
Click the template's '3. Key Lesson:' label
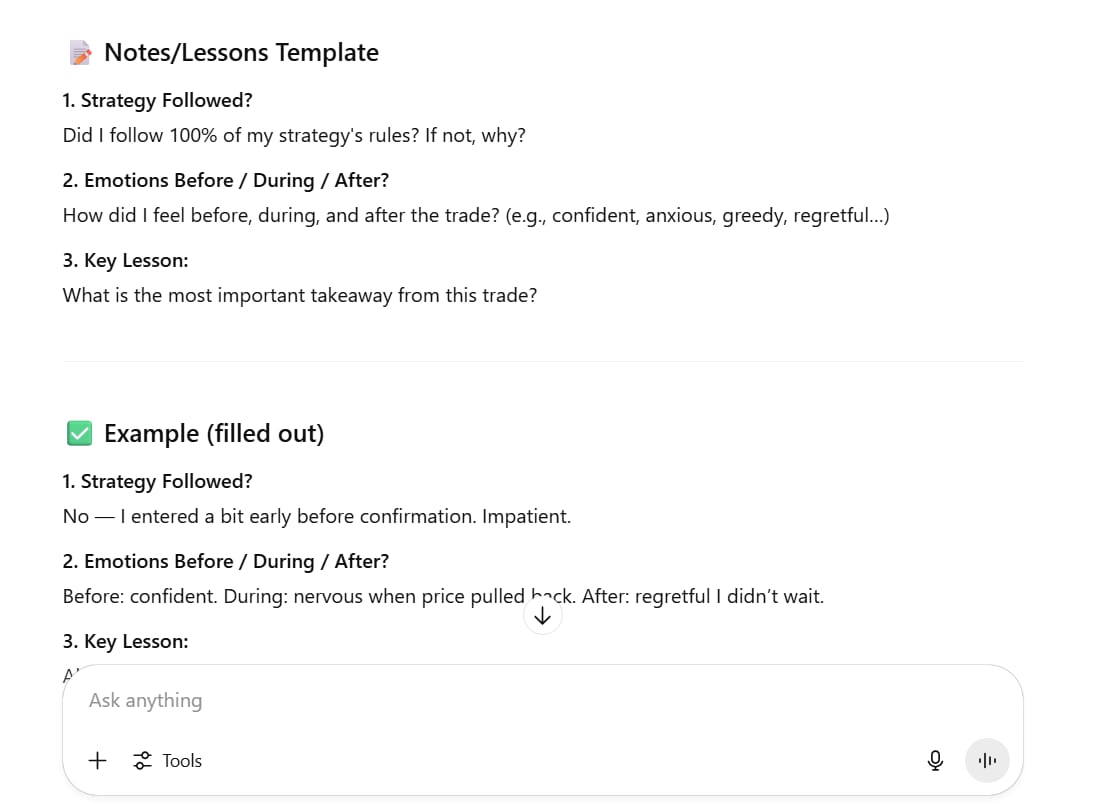[x=125, y=261]
